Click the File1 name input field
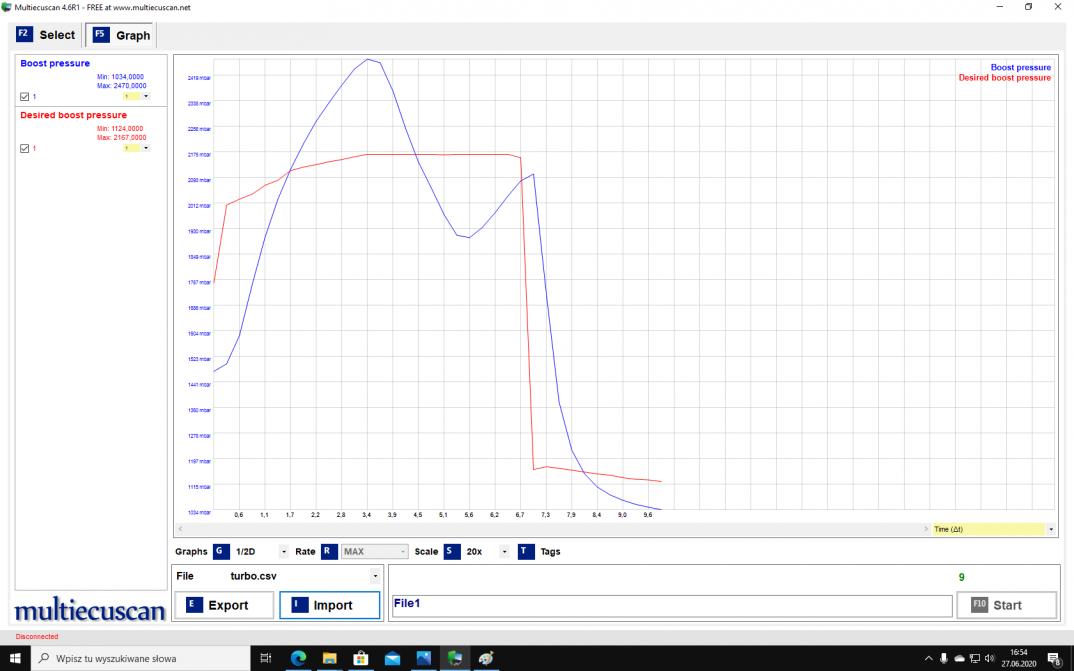The width and height of the screenshot is (1074, 671). coord(670,605)
